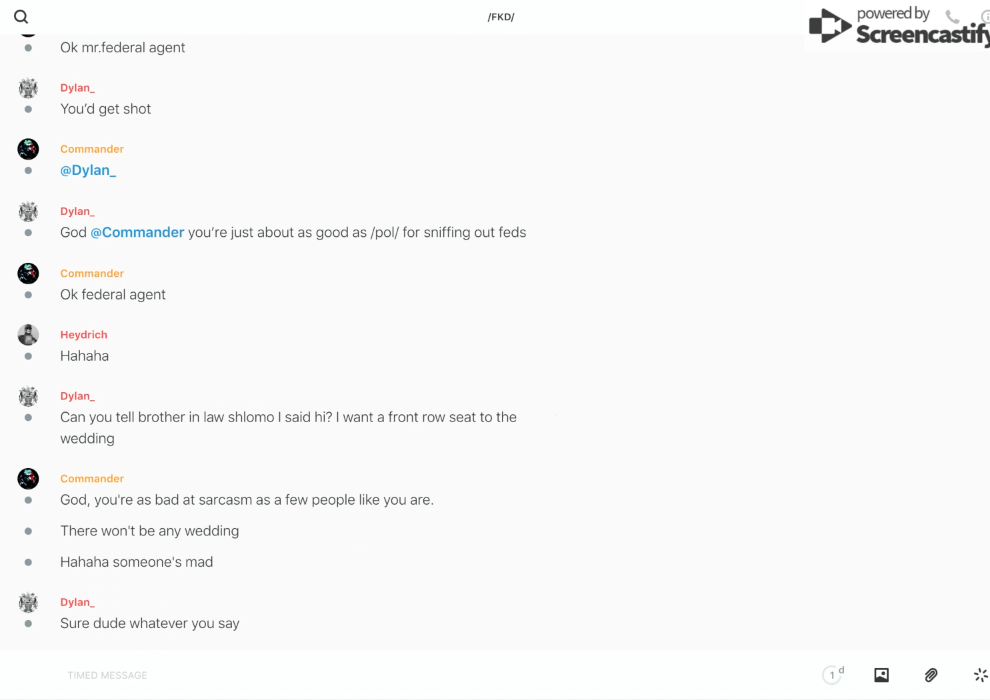Click Dylan_'s avatar beside 'You'd get shot'
The image size is (990, 700).
(x=28, y=88)
